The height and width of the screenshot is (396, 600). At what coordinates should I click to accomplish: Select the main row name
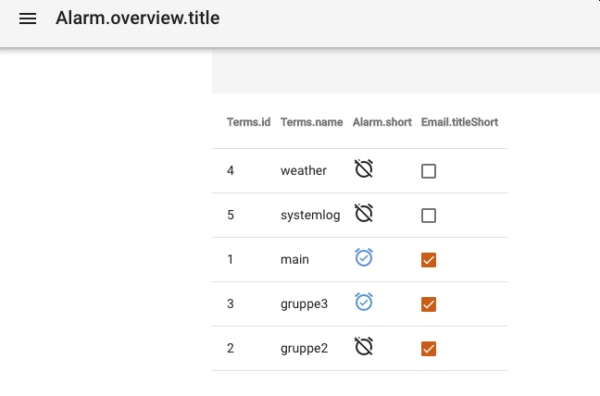tap(295, 259)
